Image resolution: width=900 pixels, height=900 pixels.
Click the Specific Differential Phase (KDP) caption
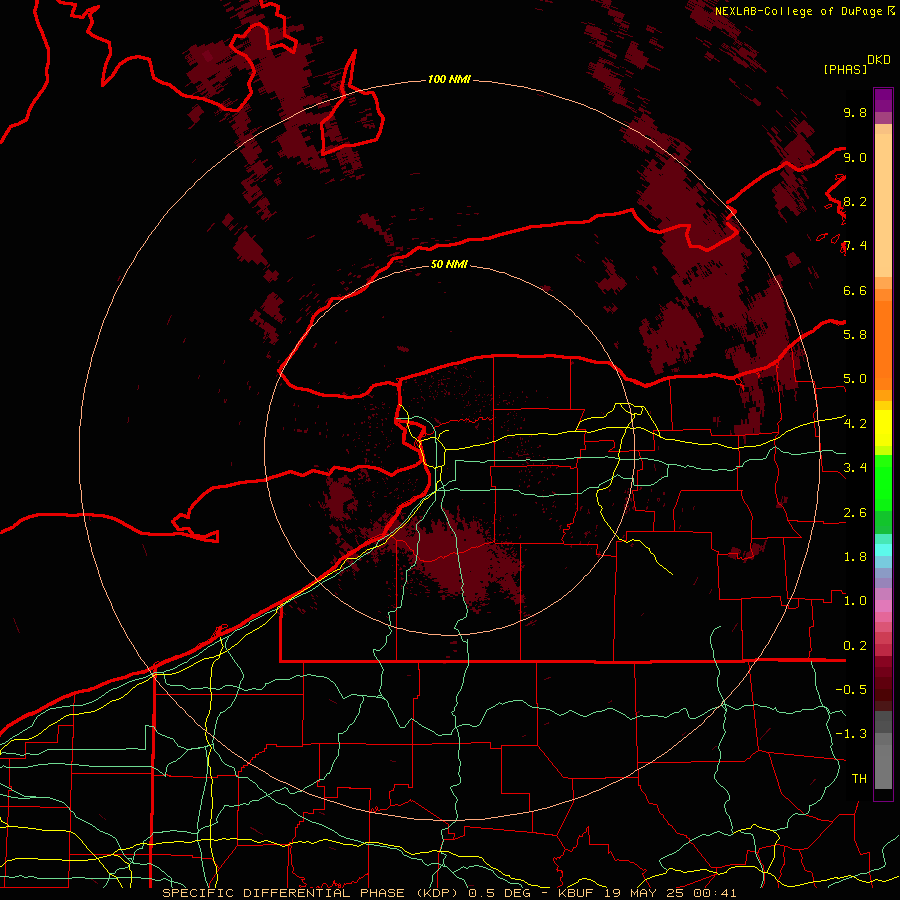310,893
